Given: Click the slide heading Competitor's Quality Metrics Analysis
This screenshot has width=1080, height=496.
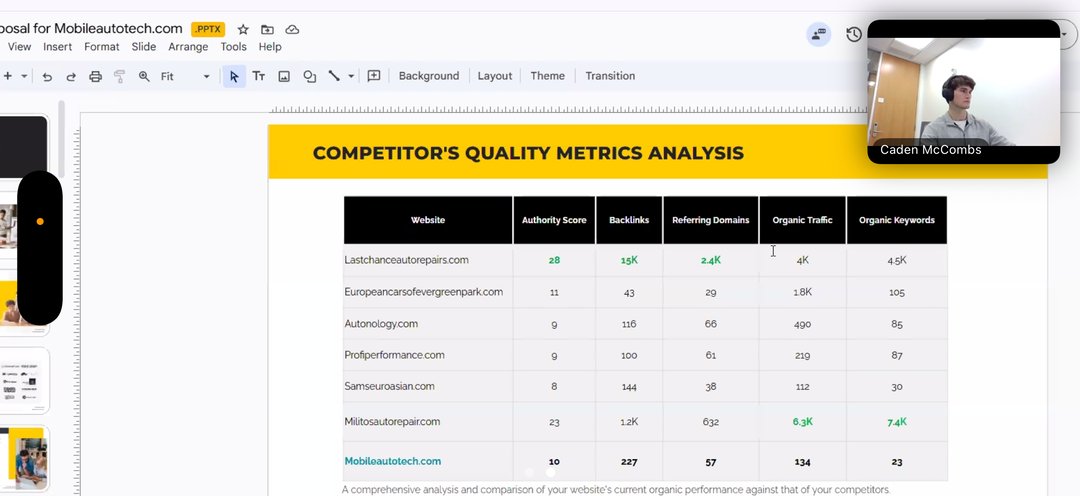Looking at the screenshot, I should 528,153.
